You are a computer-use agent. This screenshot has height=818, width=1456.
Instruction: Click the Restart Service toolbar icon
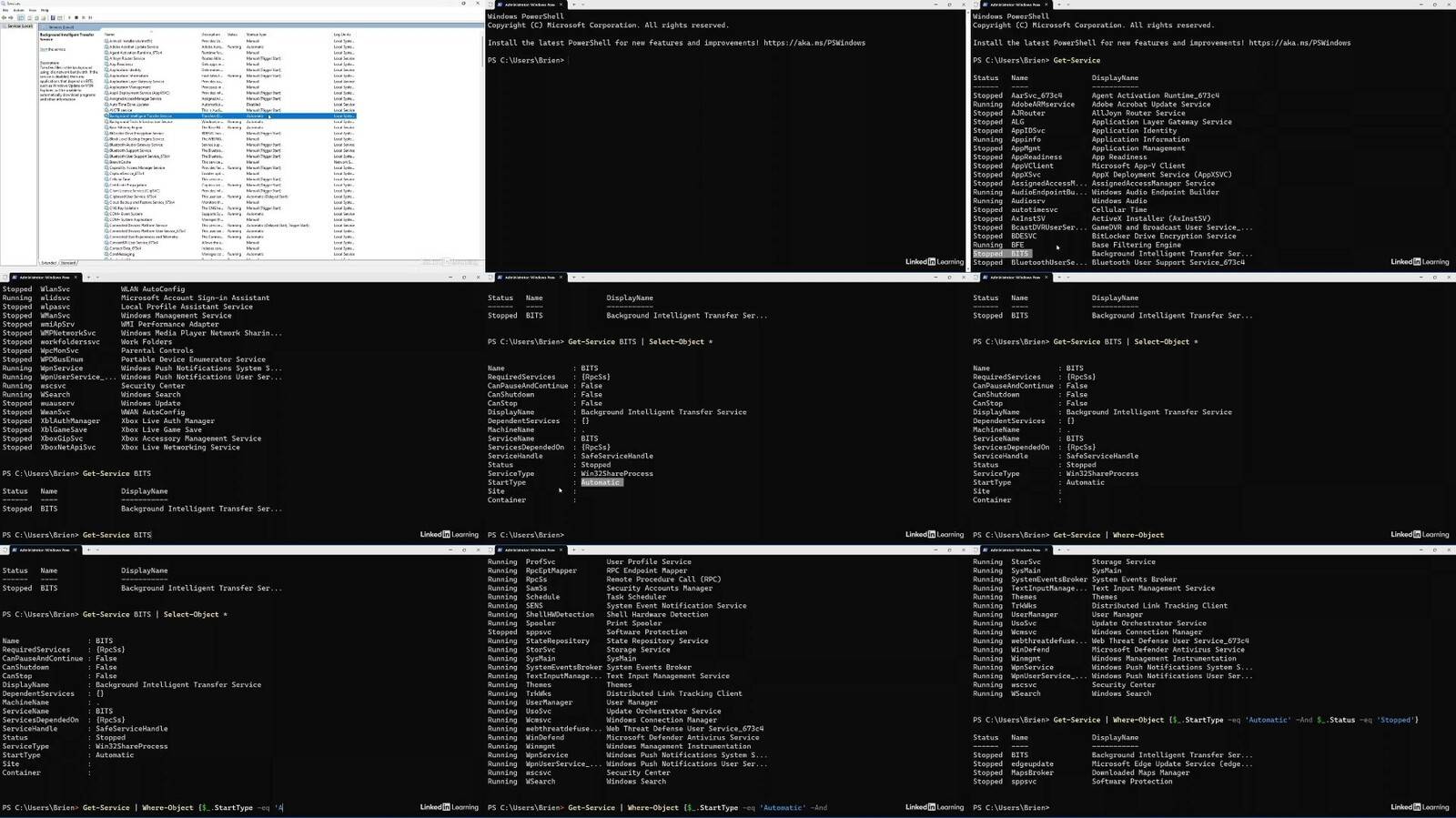coord(90,17)
